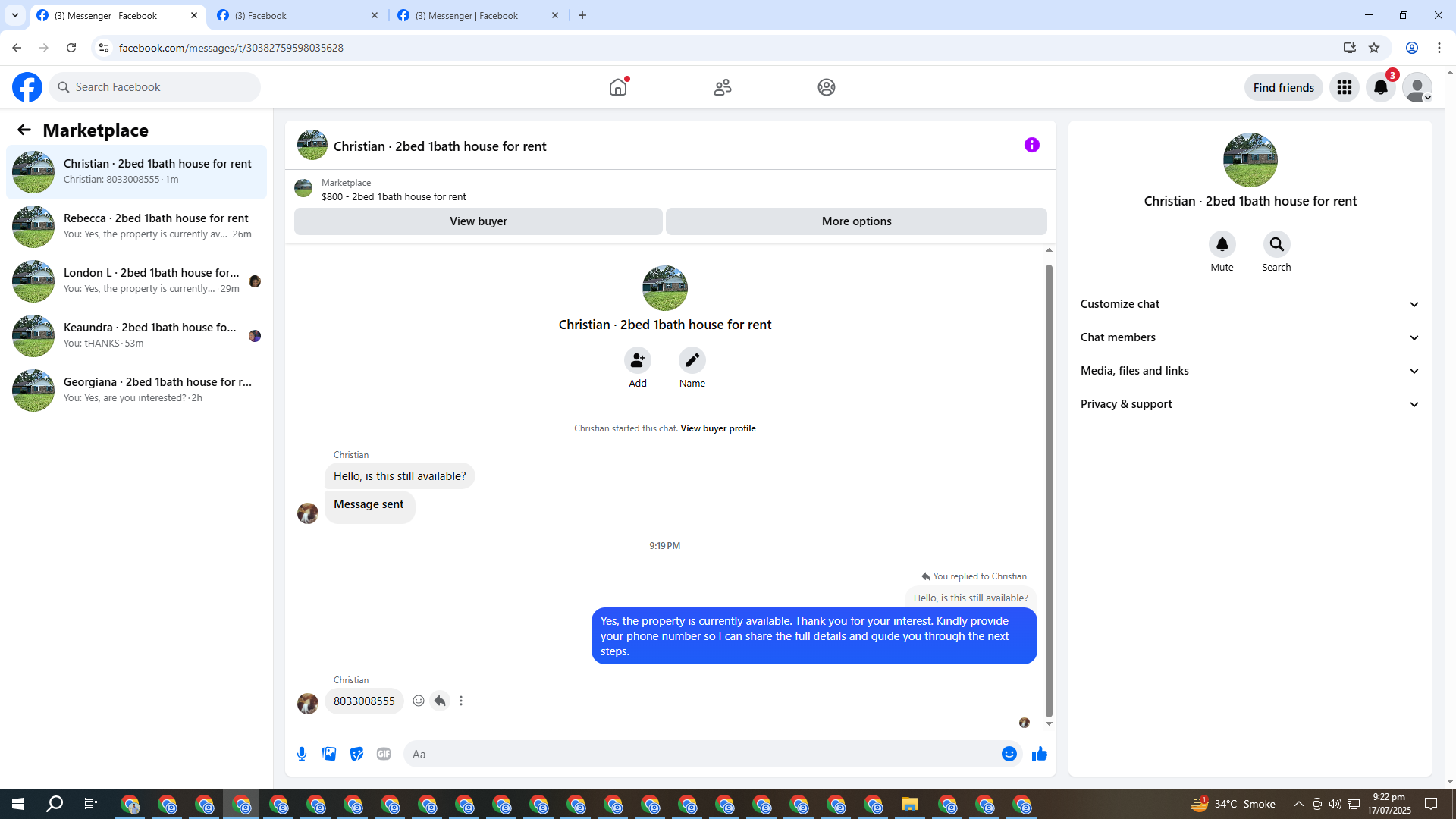
Task: Click the Find friends button
Action: point(1284,87)
